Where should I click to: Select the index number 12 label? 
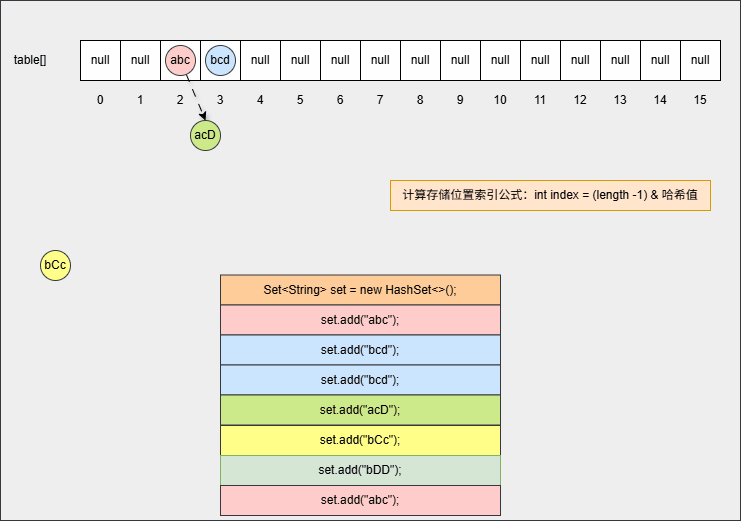[580, 100]
